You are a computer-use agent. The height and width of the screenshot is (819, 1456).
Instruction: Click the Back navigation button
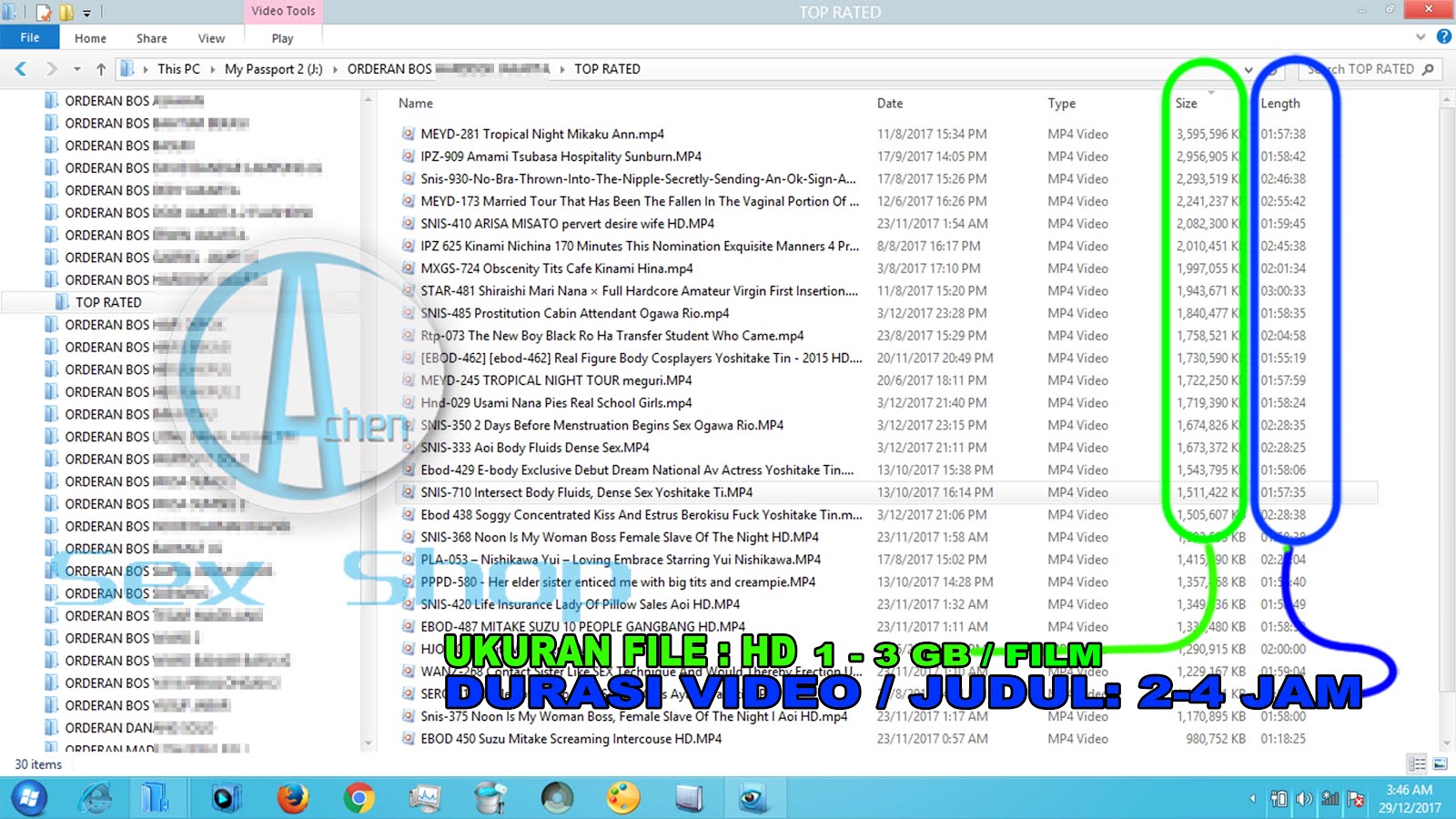click(20, 69)
